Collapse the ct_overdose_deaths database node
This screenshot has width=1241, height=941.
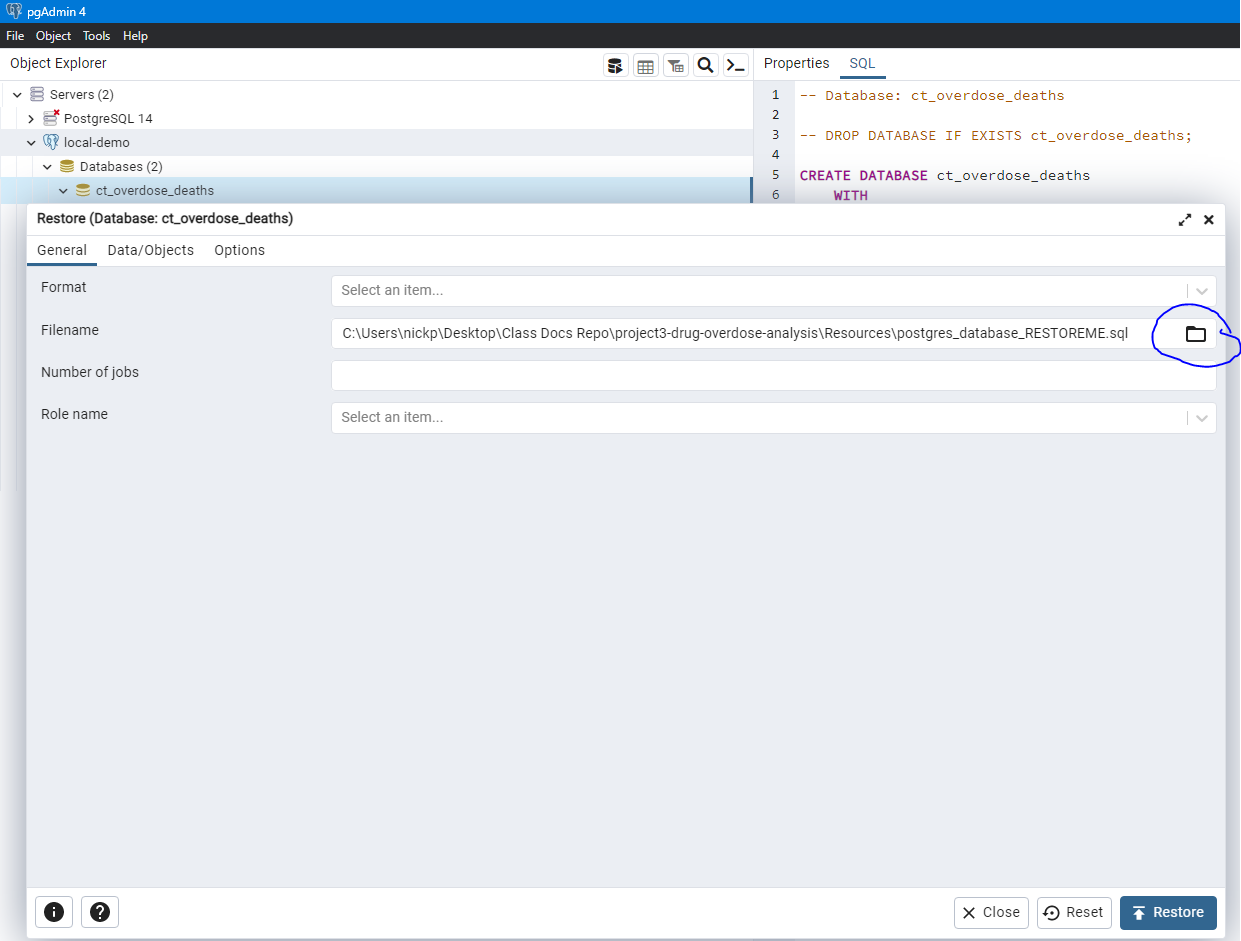(x=63, y=190)
